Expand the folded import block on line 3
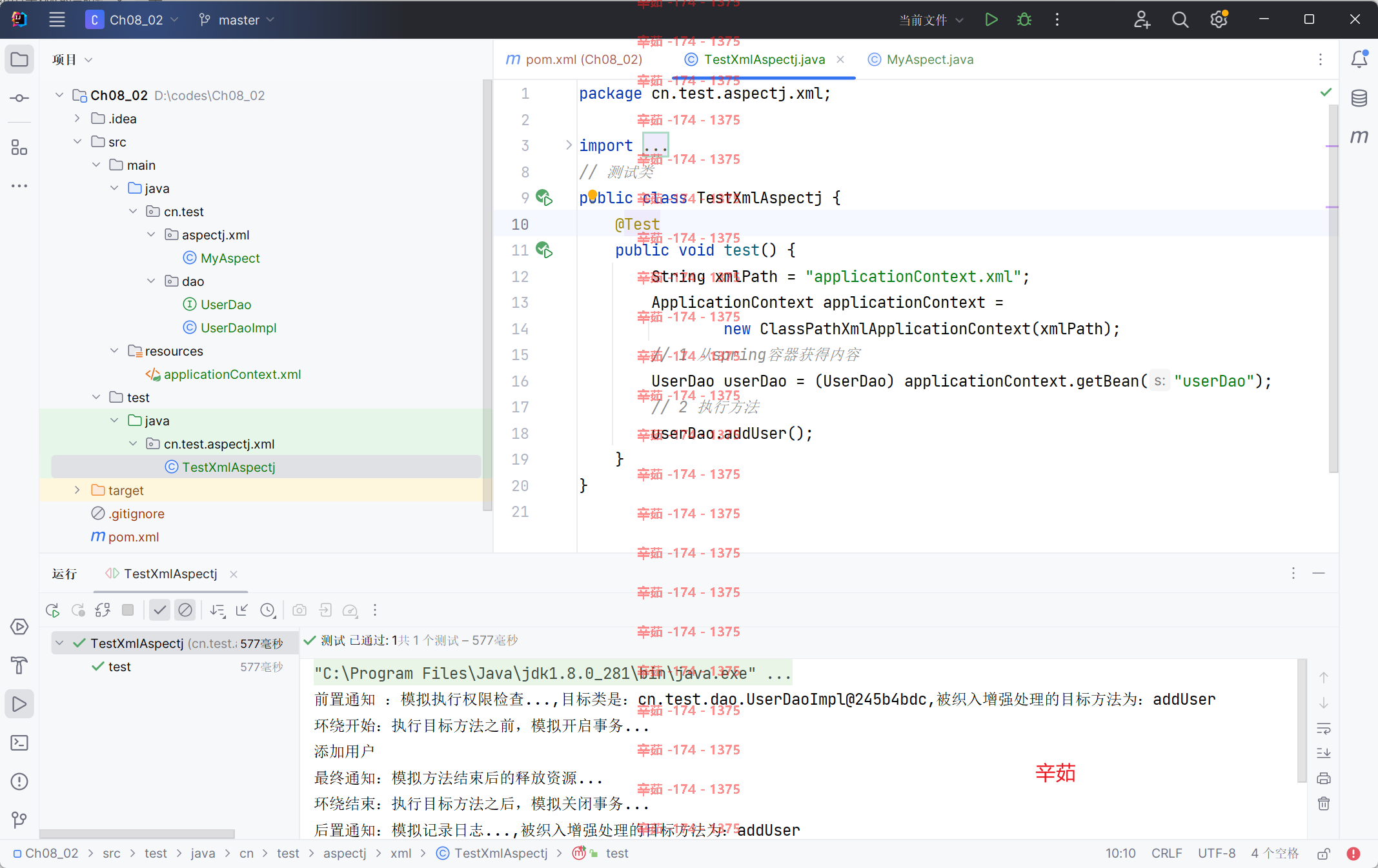1378x868 pixels. click(x=568, y=145)
